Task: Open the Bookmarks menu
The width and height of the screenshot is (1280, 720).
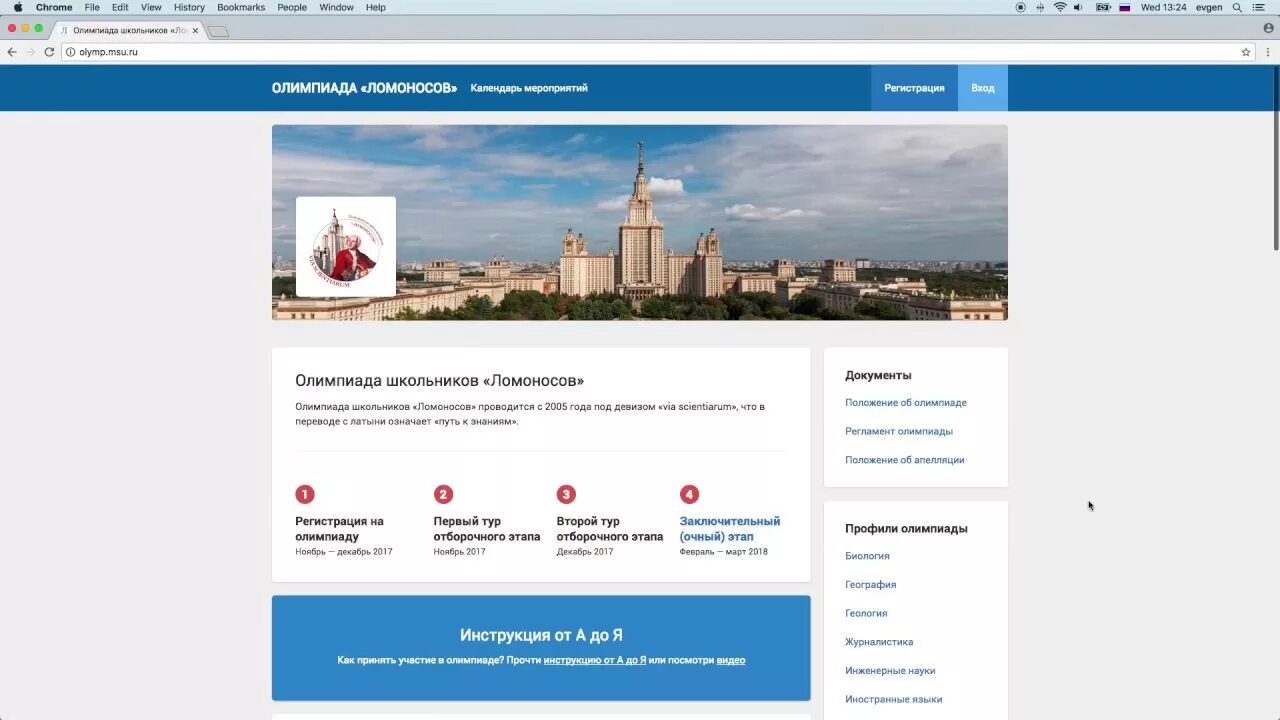Action: point(241,7)
